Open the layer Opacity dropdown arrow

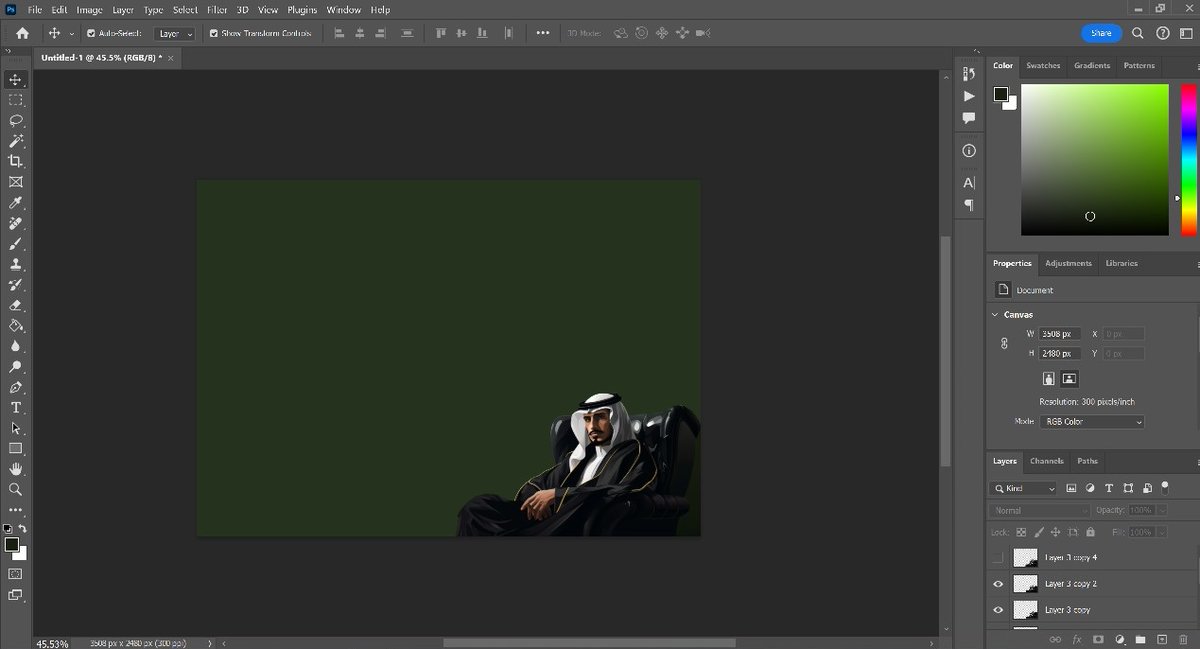1162,510
